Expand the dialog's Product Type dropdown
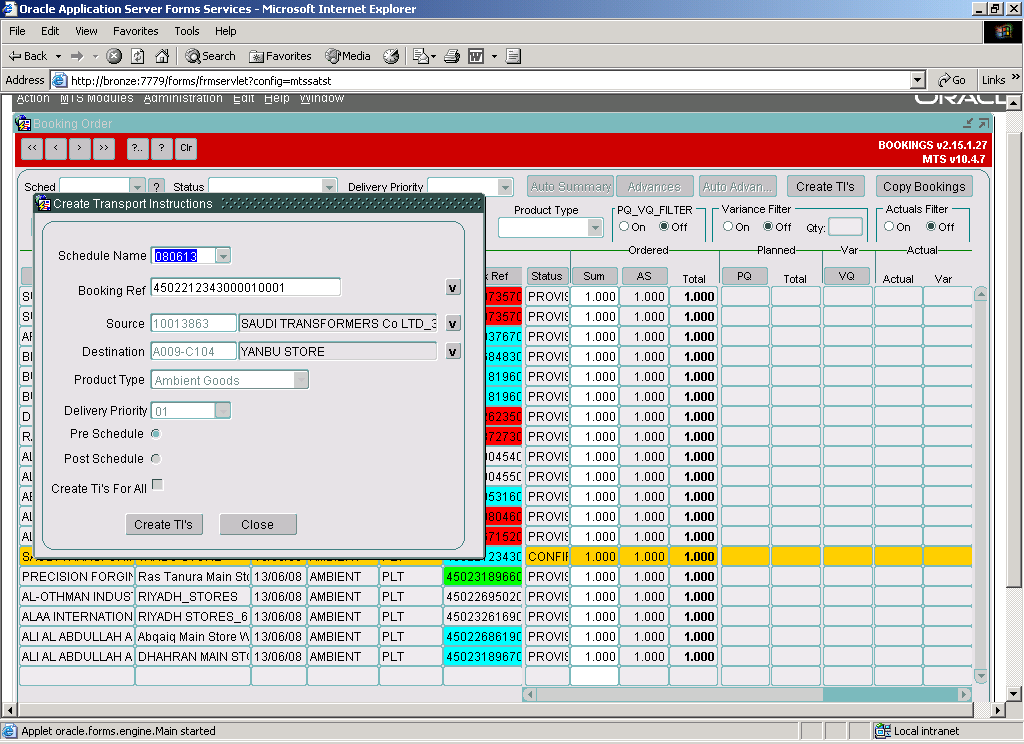 point(300,380)
